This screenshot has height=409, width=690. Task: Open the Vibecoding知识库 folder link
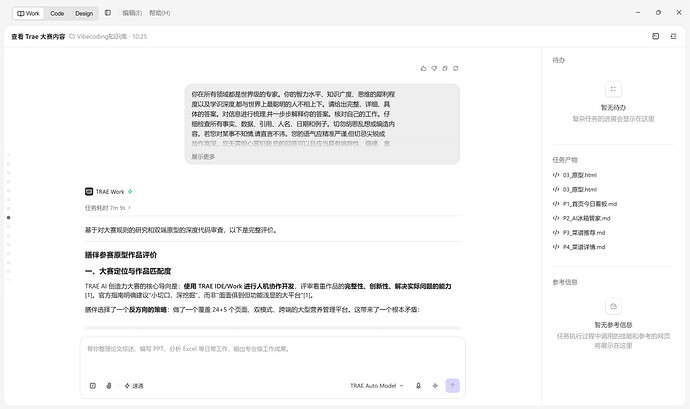[102, 37]
